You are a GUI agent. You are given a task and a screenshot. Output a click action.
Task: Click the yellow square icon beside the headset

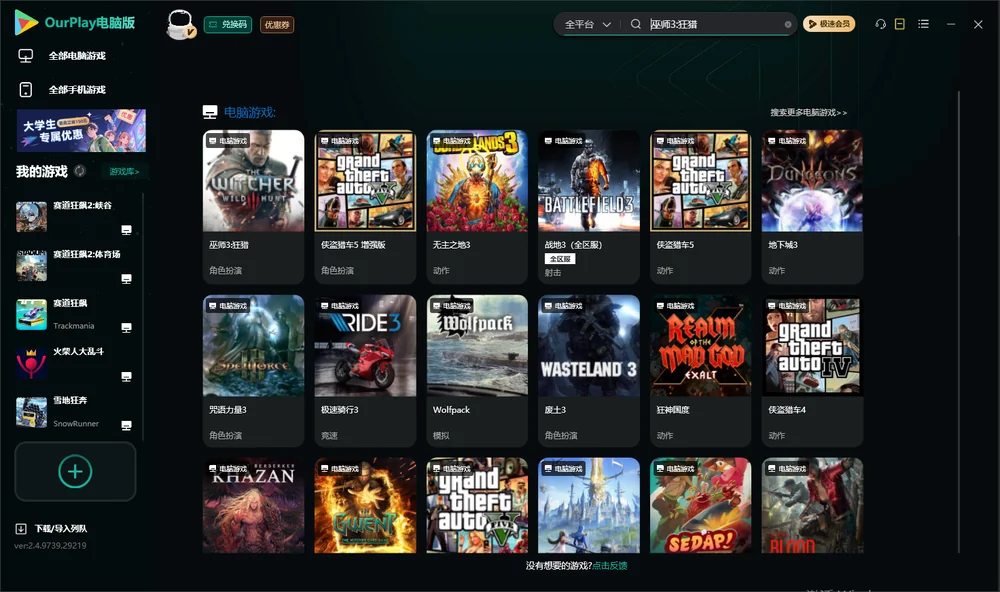[x=900, y=24]
